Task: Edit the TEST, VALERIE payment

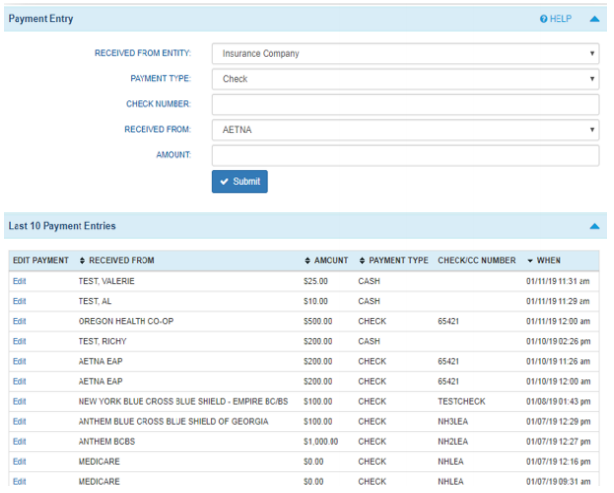Action: pyautogui.click(x=20, y=282)
